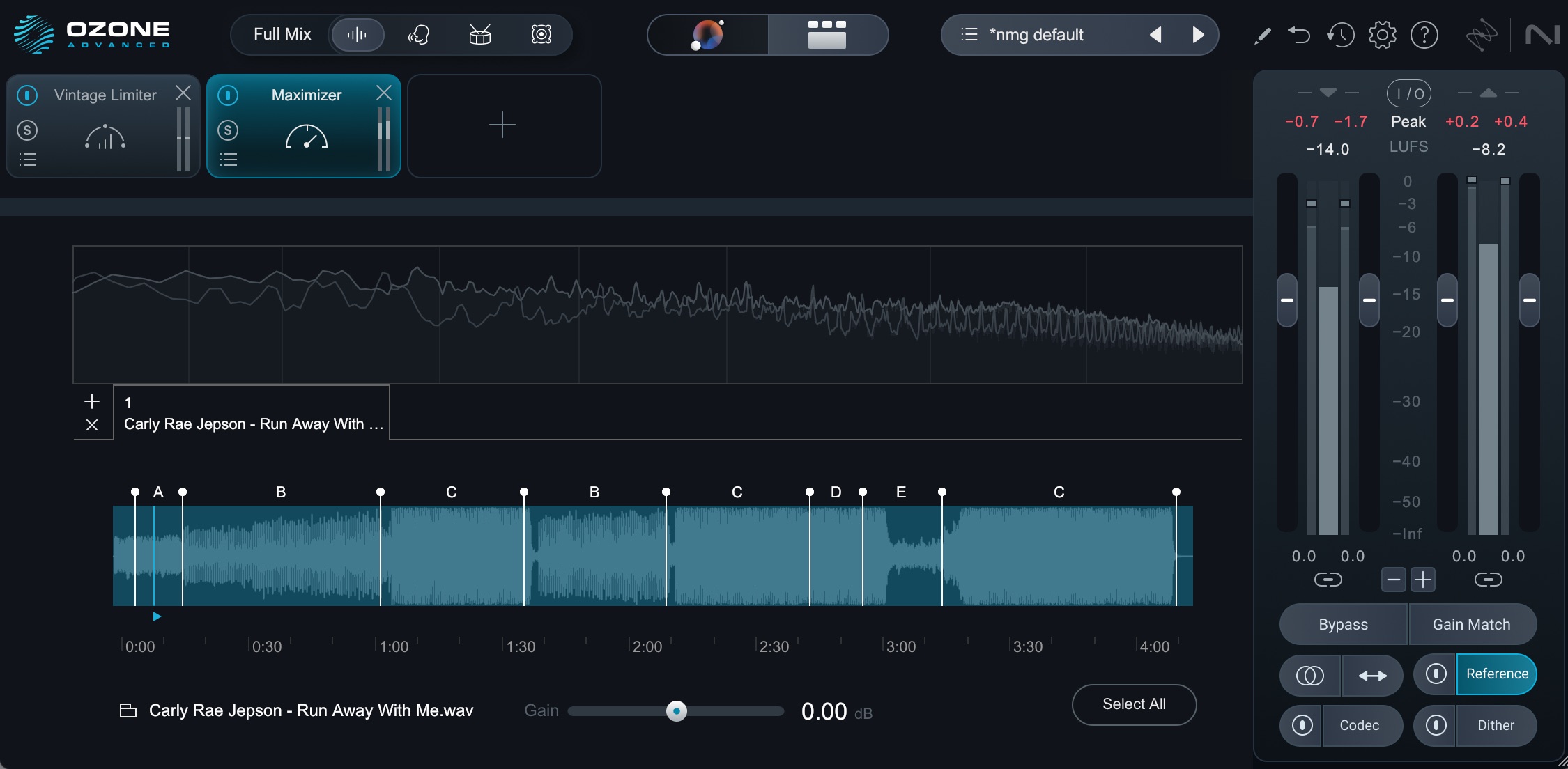Click the Native Instruments logo
Screen dimensions: 1568x769
1542,34
